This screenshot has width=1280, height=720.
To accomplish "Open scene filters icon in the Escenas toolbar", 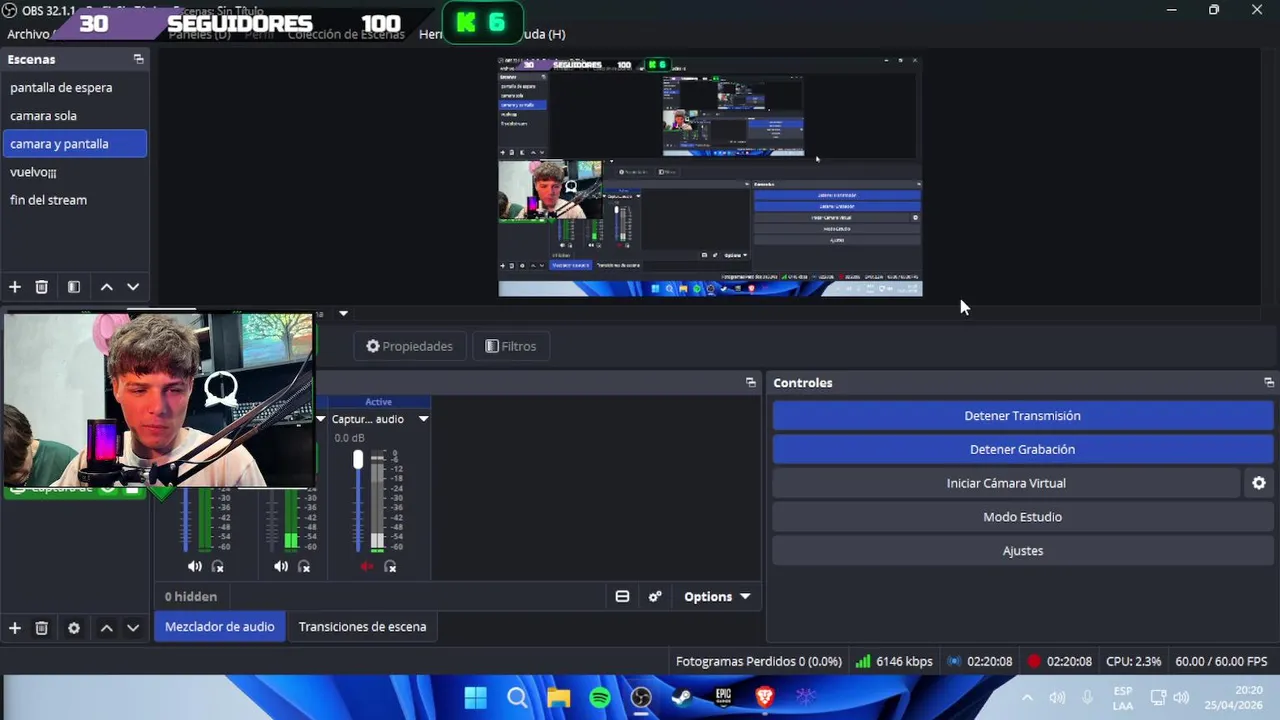I will [x=74, y=287].
